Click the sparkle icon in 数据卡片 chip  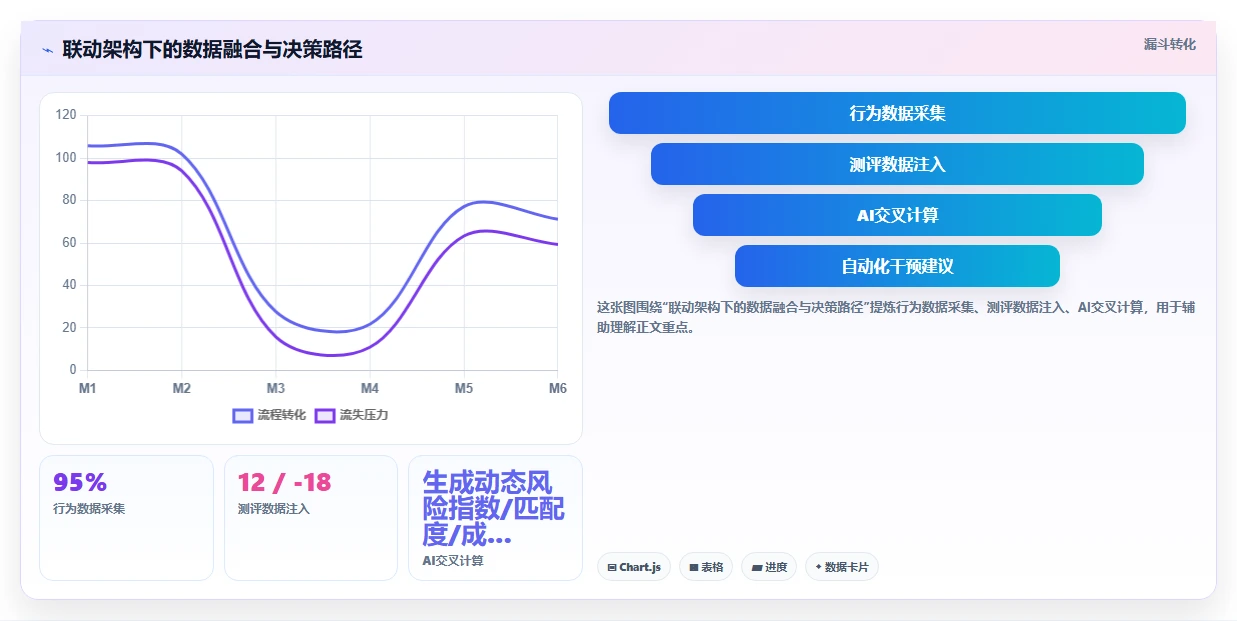[818, 567]
